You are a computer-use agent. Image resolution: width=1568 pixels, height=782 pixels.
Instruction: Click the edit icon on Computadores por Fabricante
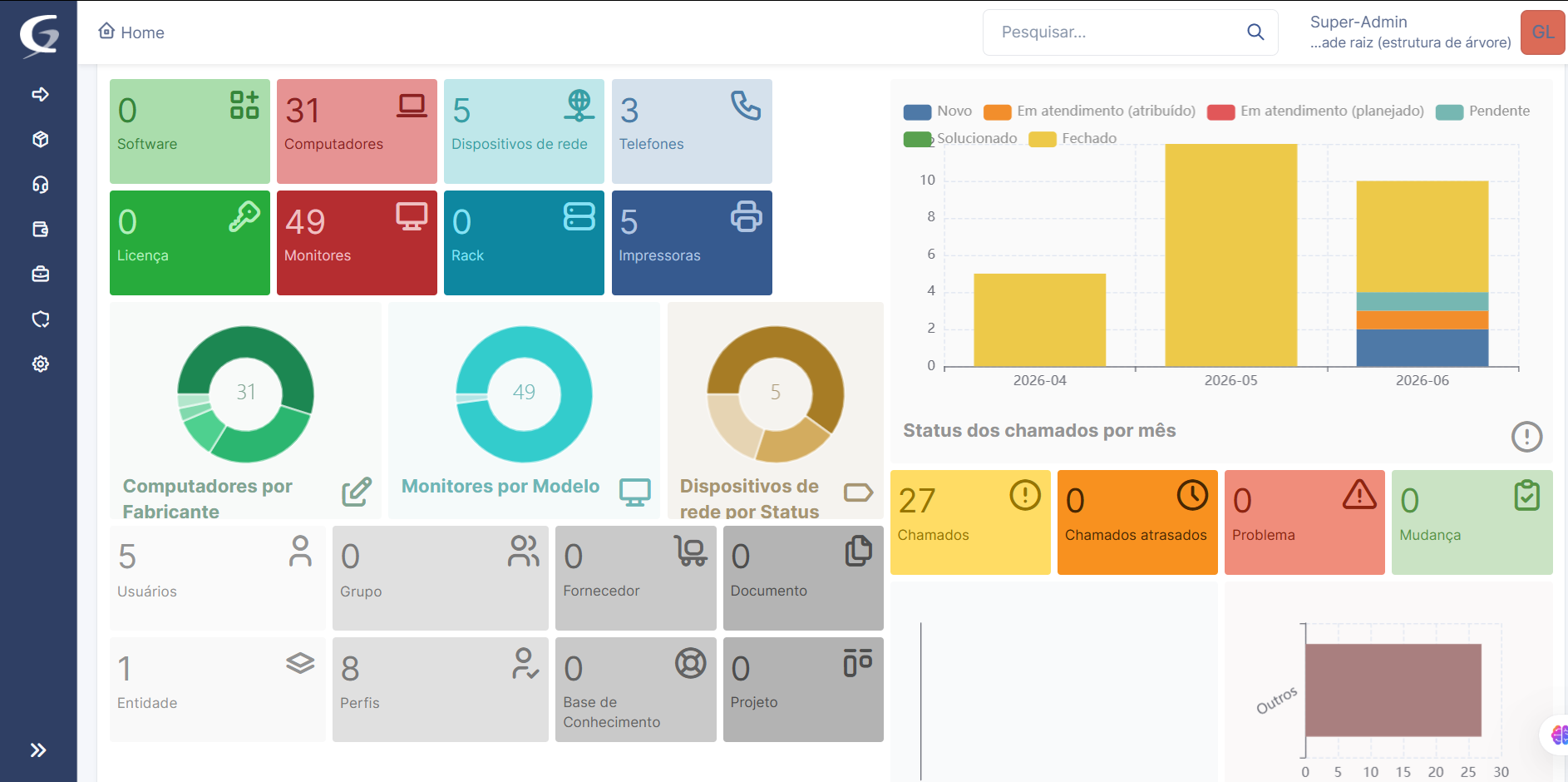click(357, 492)
